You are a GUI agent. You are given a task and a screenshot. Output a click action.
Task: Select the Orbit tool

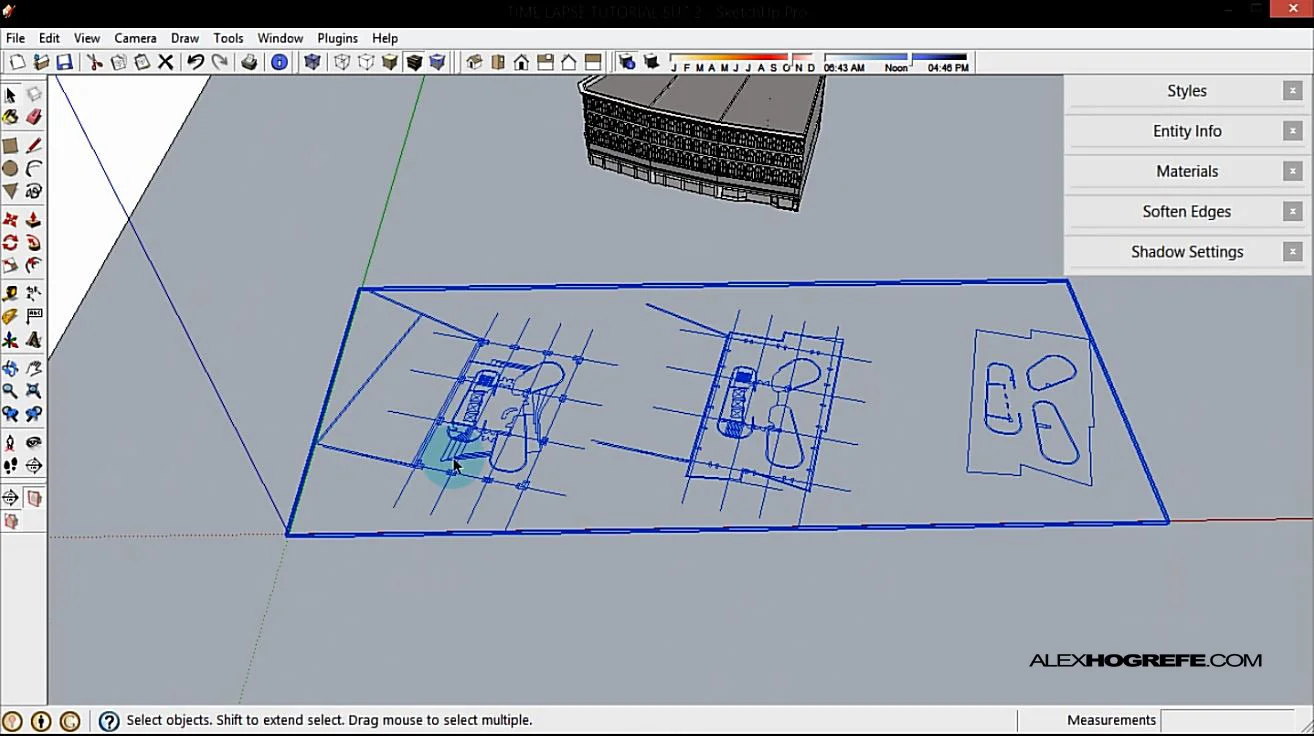tap(10, 368)
